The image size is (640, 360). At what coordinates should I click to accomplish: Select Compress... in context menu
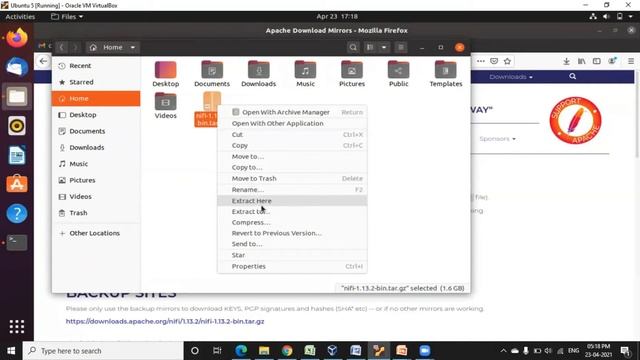292,222
